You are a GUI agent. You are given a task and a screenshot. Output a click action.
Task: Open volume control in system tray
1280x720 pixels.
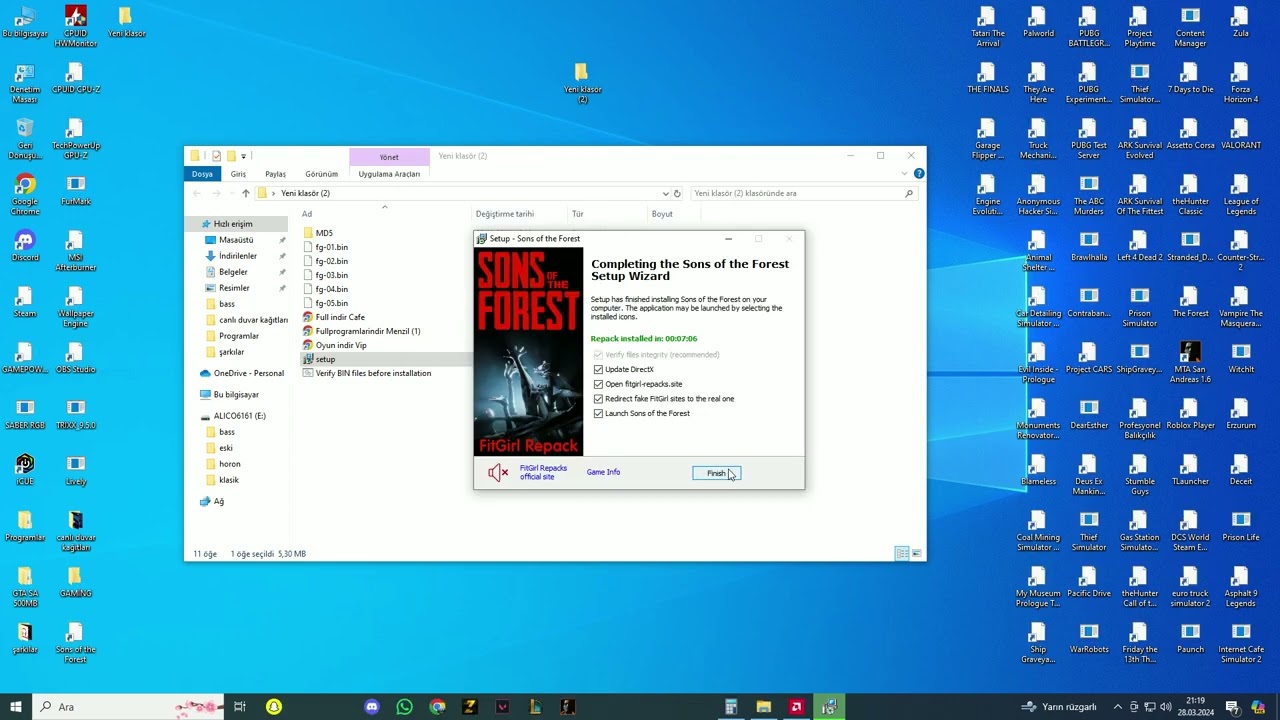[1166, 707]
